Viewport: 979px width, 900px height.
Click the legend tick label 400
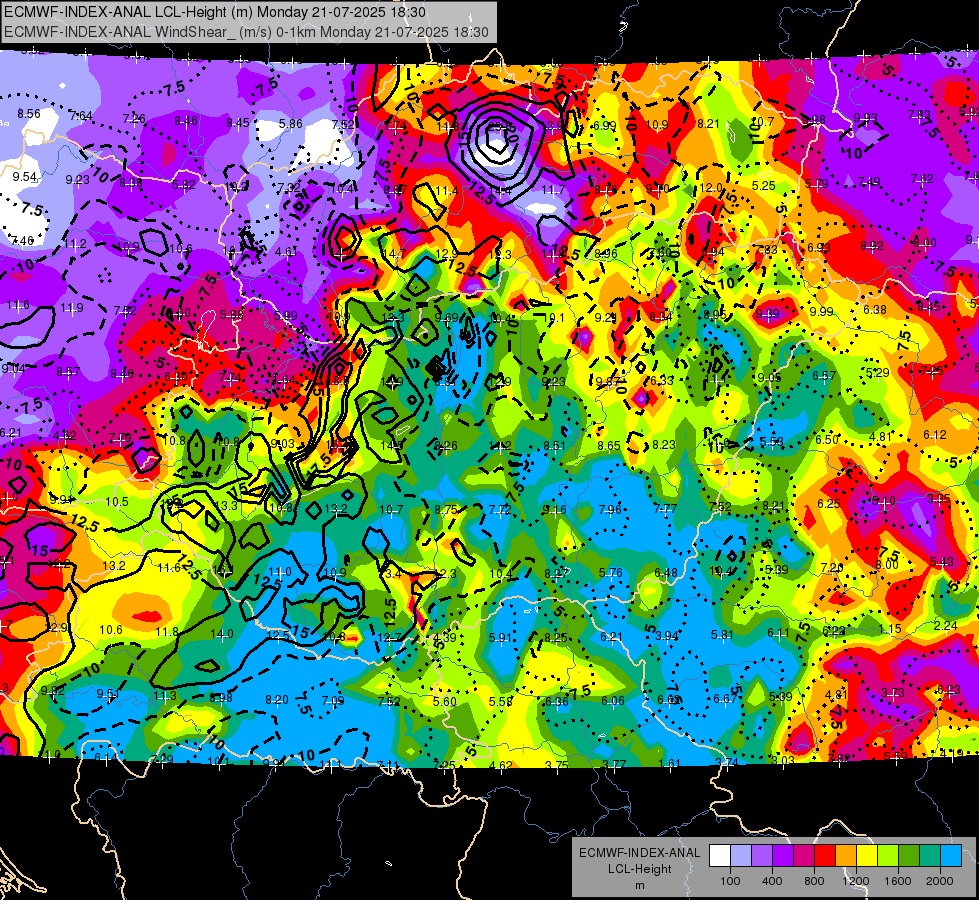772,881
